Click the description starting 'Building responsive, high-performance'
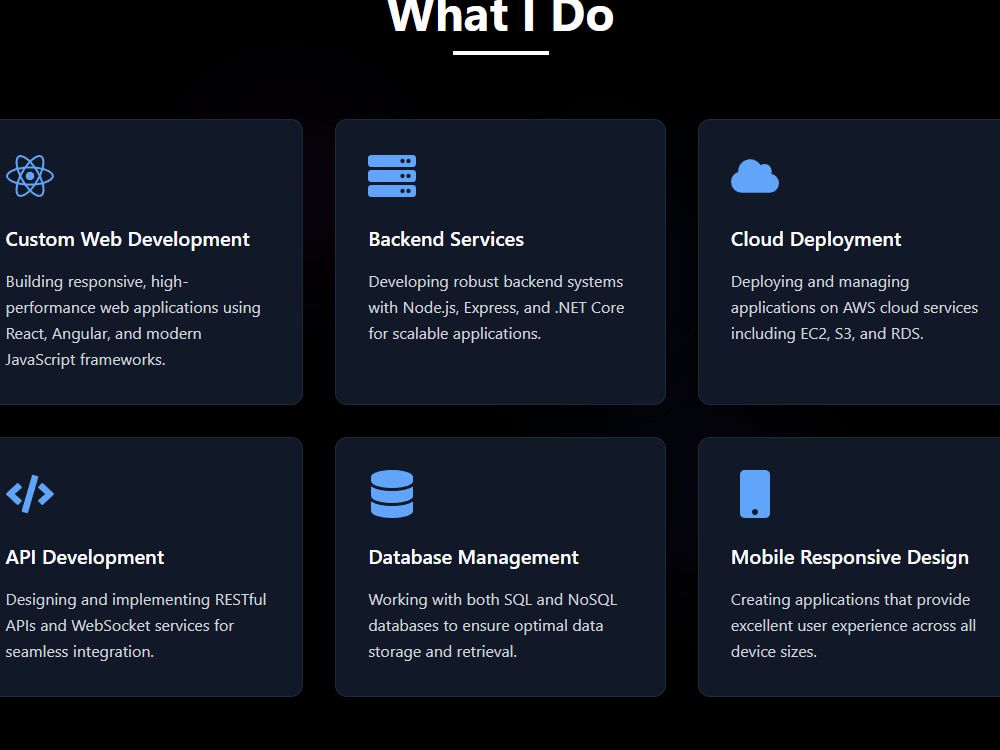Image resolution: width=1000 pixels, height=750 pixels. [x=133, y=321]
